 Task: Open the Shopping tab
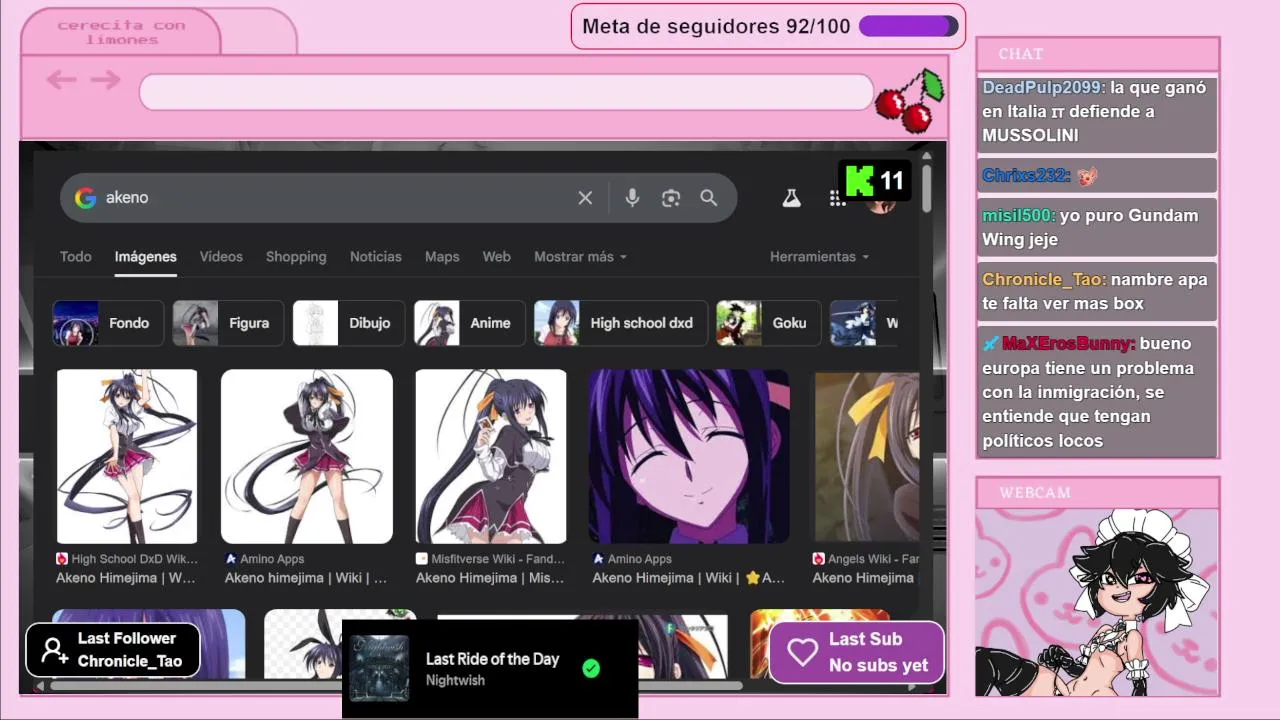click(296, 257)
